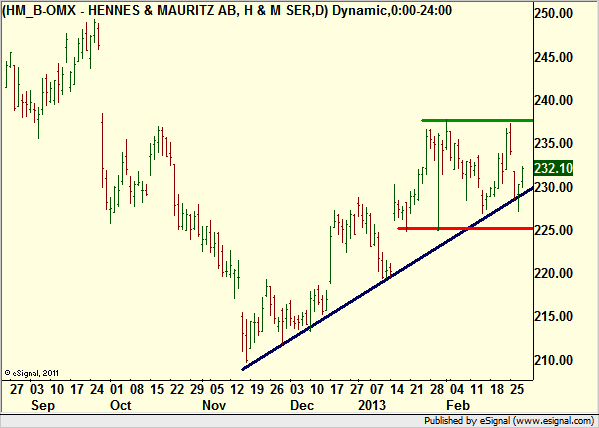The height and width of the screenshot is (428, 599).
Task: Click the Nov month label on time axis
Action: pyautogui.click(x=214, y=405)
